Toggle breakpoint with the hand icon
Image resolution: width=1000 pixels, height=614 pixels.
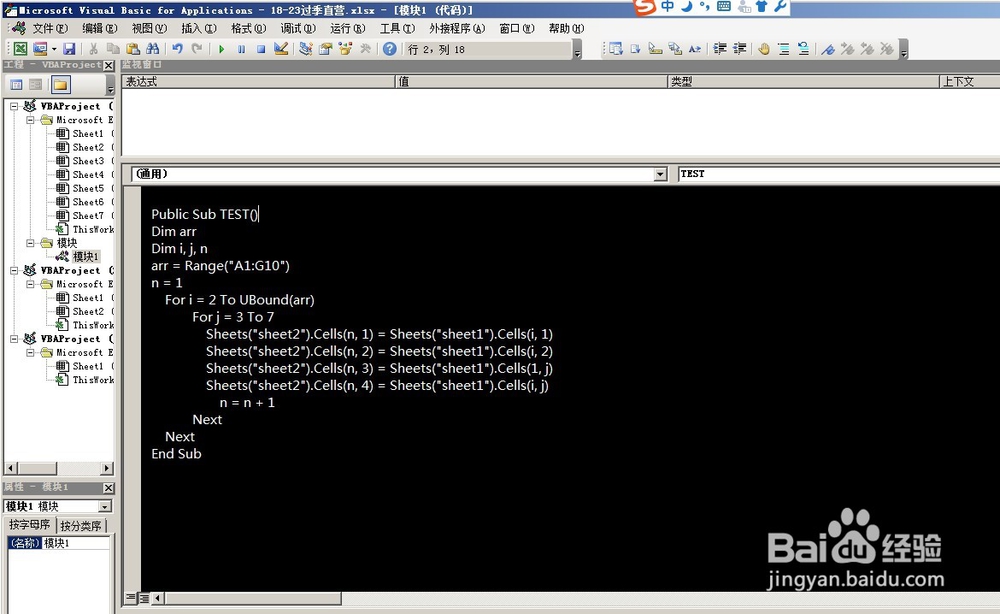[763, 49]
